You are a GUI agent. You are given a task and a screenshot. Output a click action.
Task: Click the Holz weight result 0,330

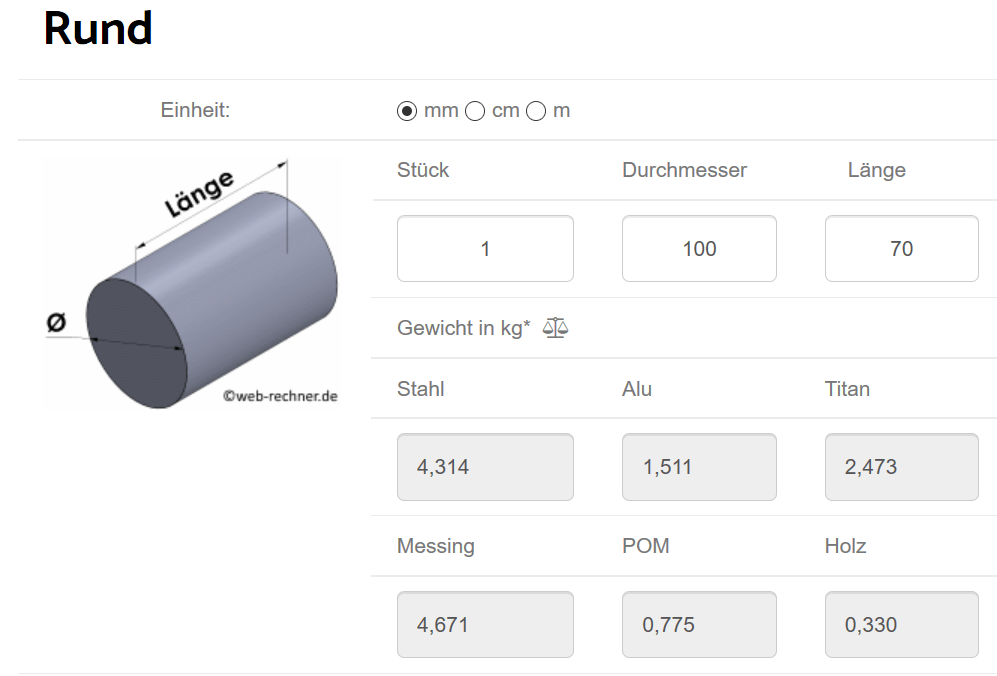(902, 624)
